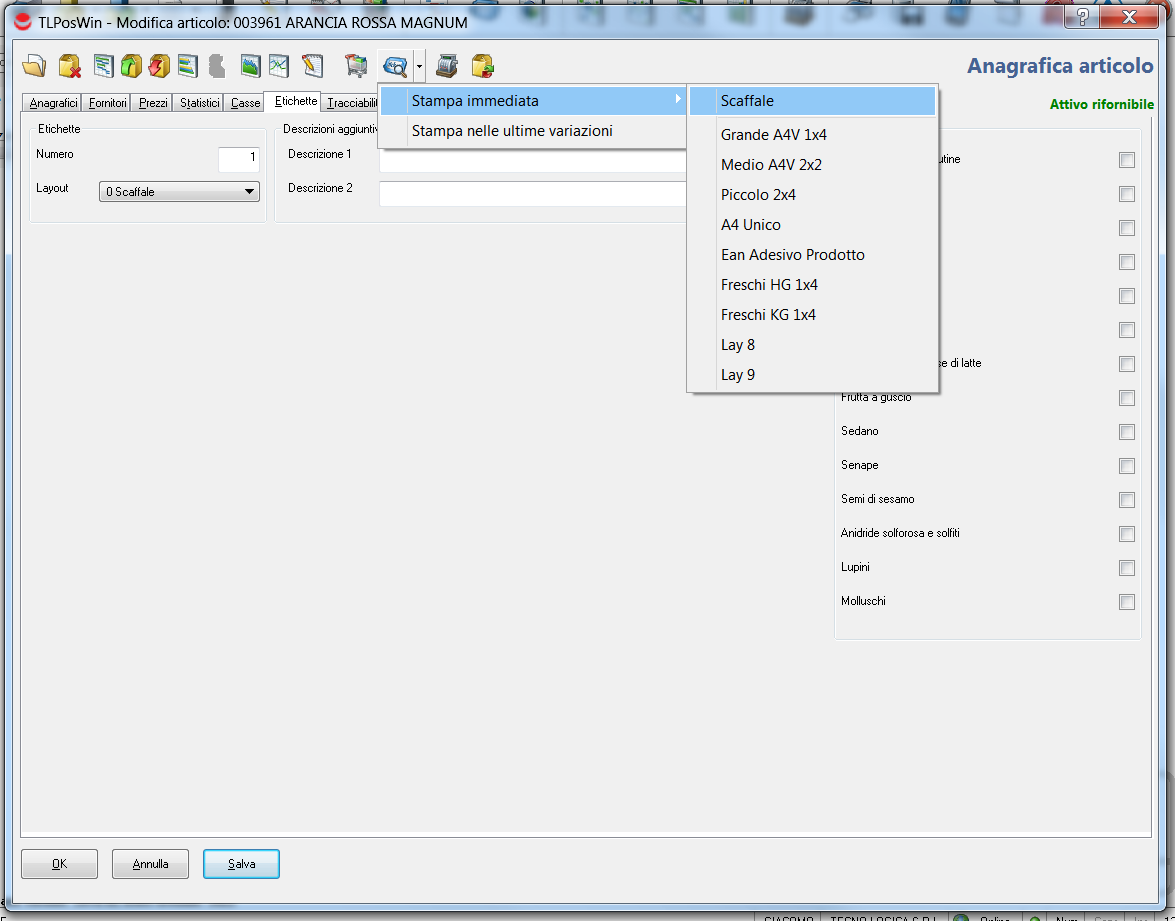The image size is (1175, 921).
Task: Choose Freschi KG 1x4 from the submenu
Action: click(x=768, y=315)
